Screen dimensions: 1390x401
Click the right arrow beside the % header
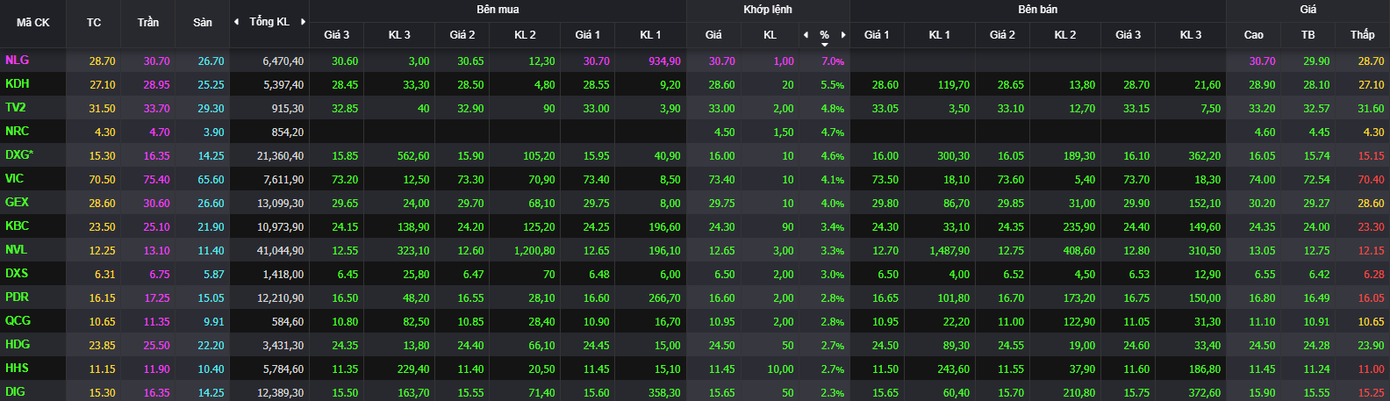843,34
